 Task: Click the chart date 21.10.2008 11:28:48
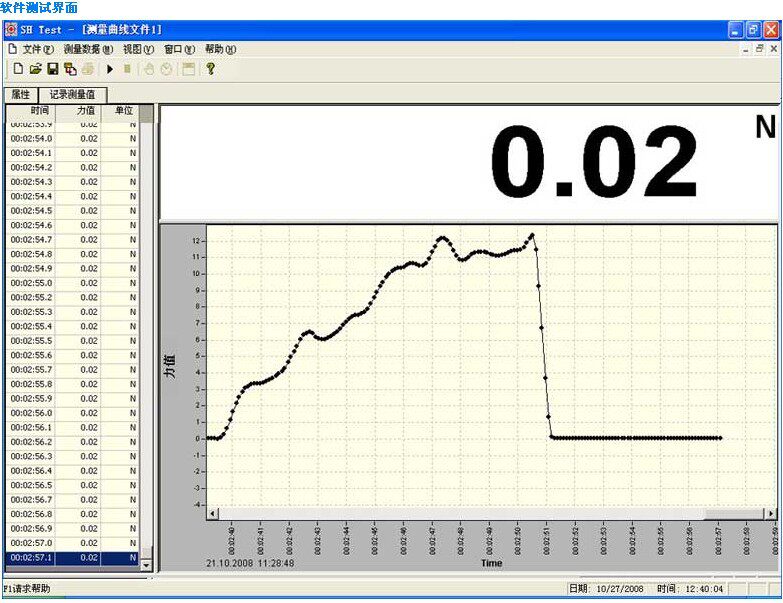pyautogui.click(x=250, y=563)
